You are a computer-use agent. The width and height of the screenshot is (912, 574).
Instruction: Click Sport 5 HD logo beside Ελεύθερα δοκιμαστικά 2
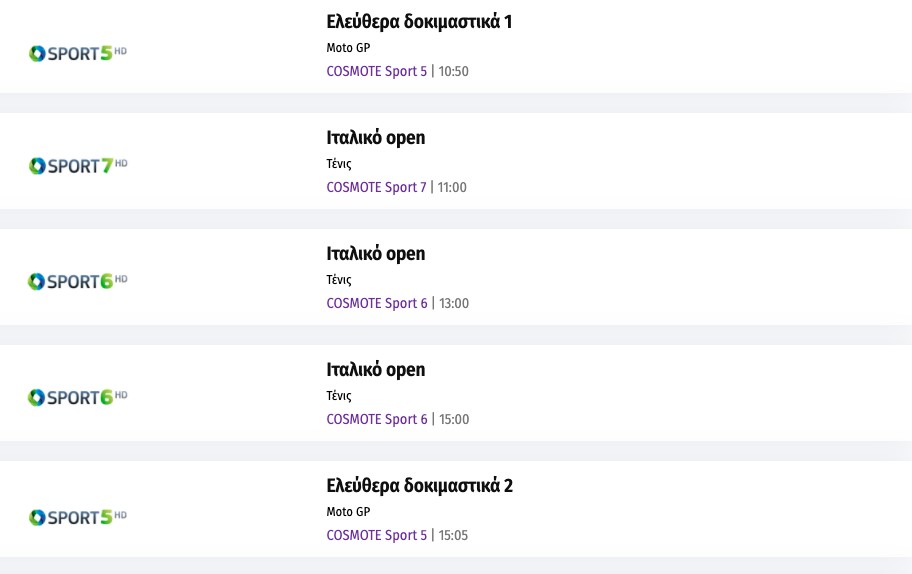click(x=78, y=517)
